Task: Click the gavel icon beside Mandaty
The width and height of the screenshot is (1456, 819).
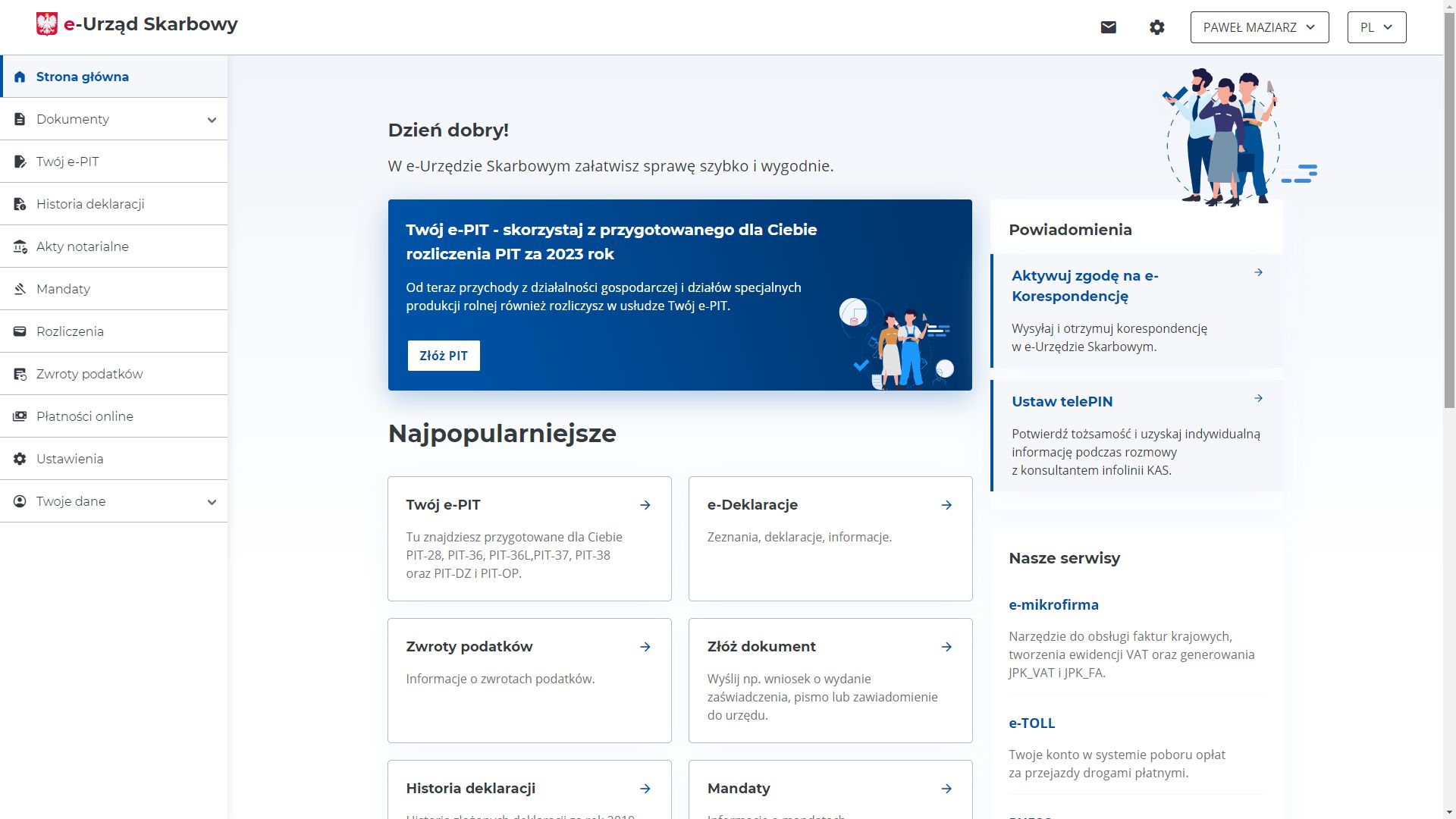Action: pos(20,289)
